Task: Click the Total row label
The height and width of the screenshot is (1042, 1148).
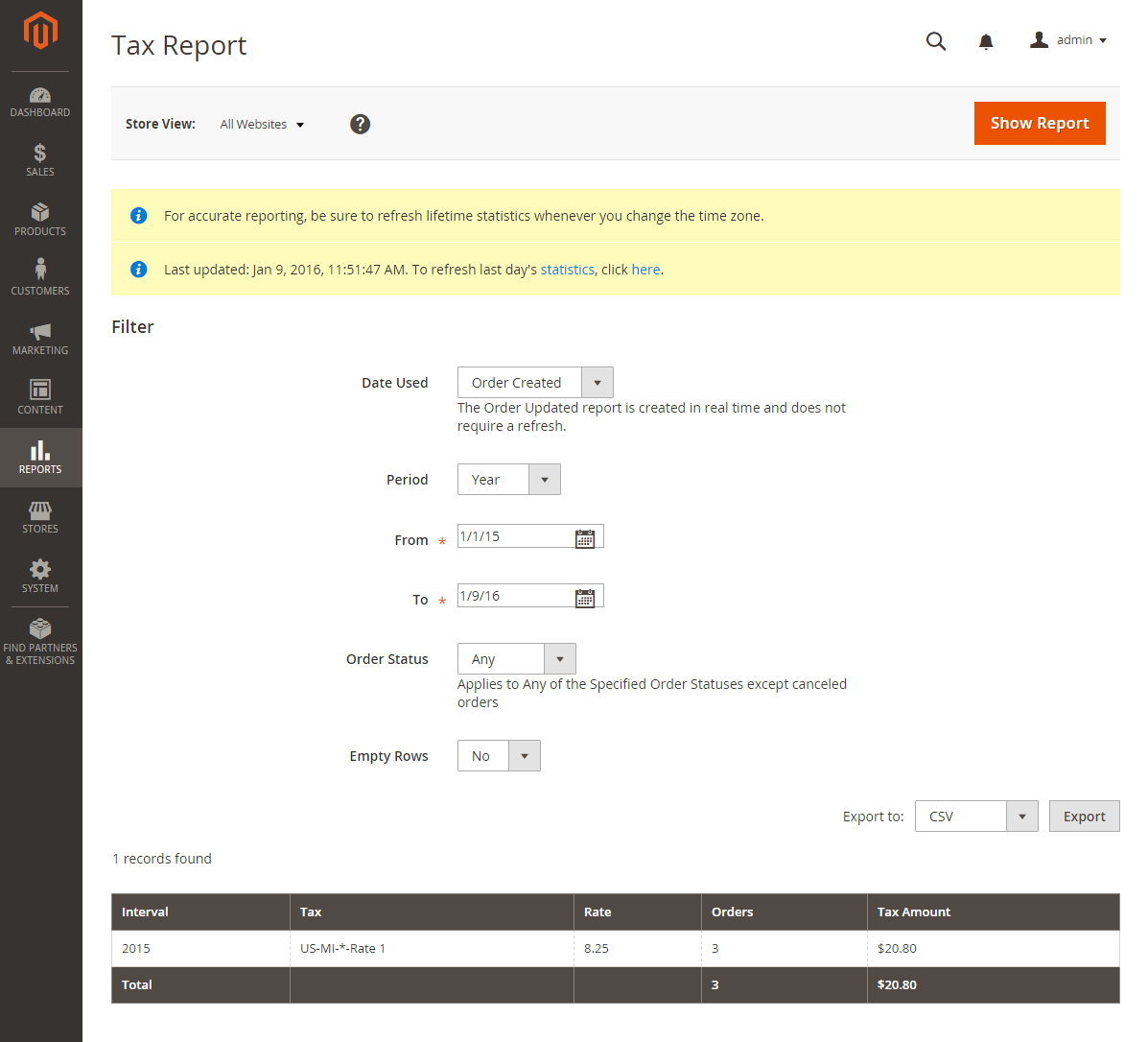Action: coord(137,984)
